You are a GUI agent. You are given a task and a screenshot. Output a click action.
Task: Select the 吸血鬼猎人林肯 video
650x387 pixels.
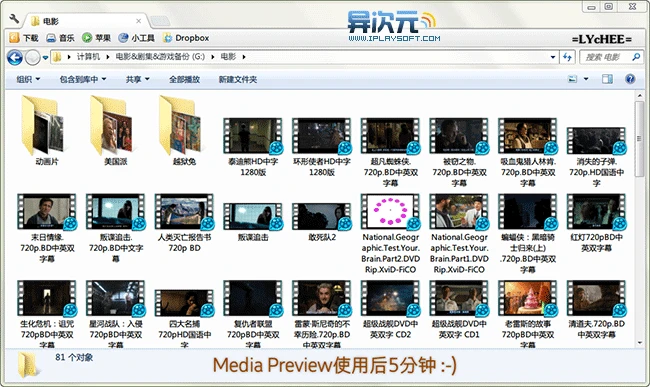coord(528,152)
